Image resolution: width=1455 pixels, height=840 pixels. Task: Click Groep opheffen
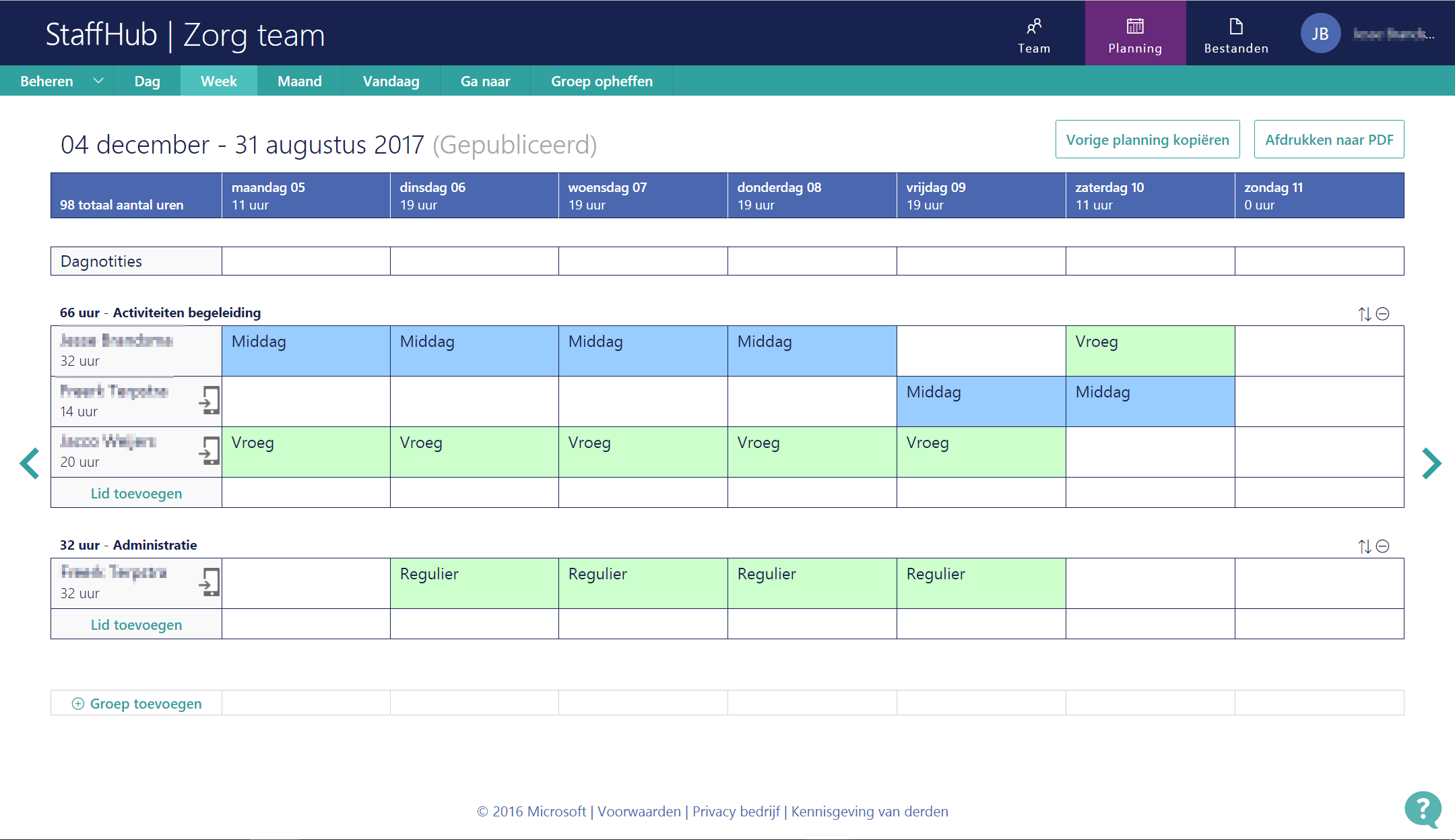(602, 81)
